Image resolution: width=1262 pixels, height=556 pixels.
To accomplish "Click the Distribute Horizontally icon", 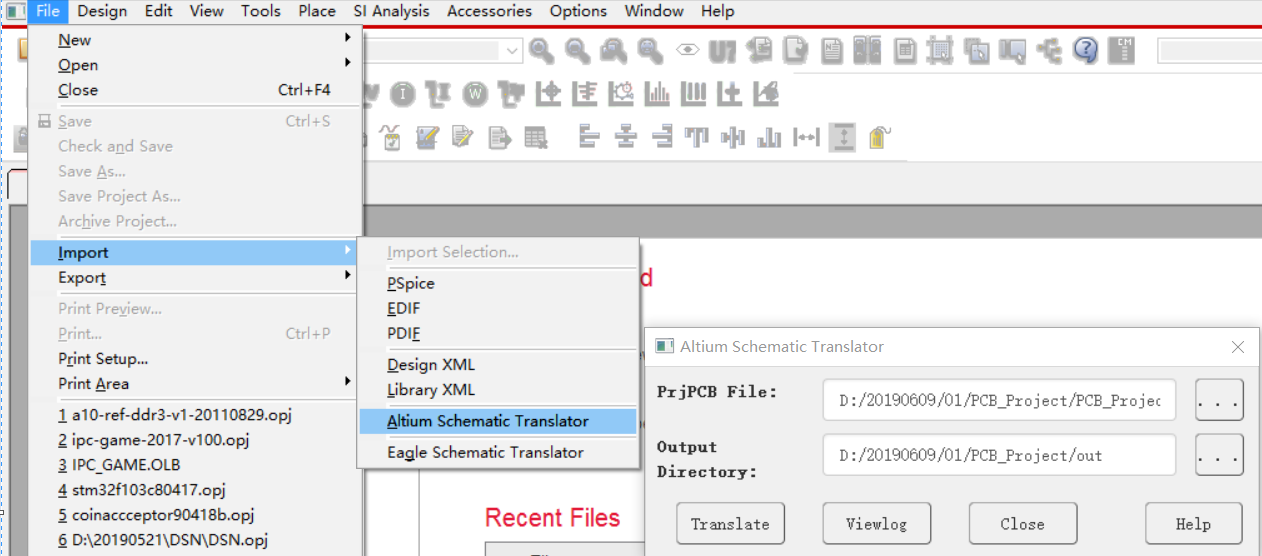I will point(806,137).
